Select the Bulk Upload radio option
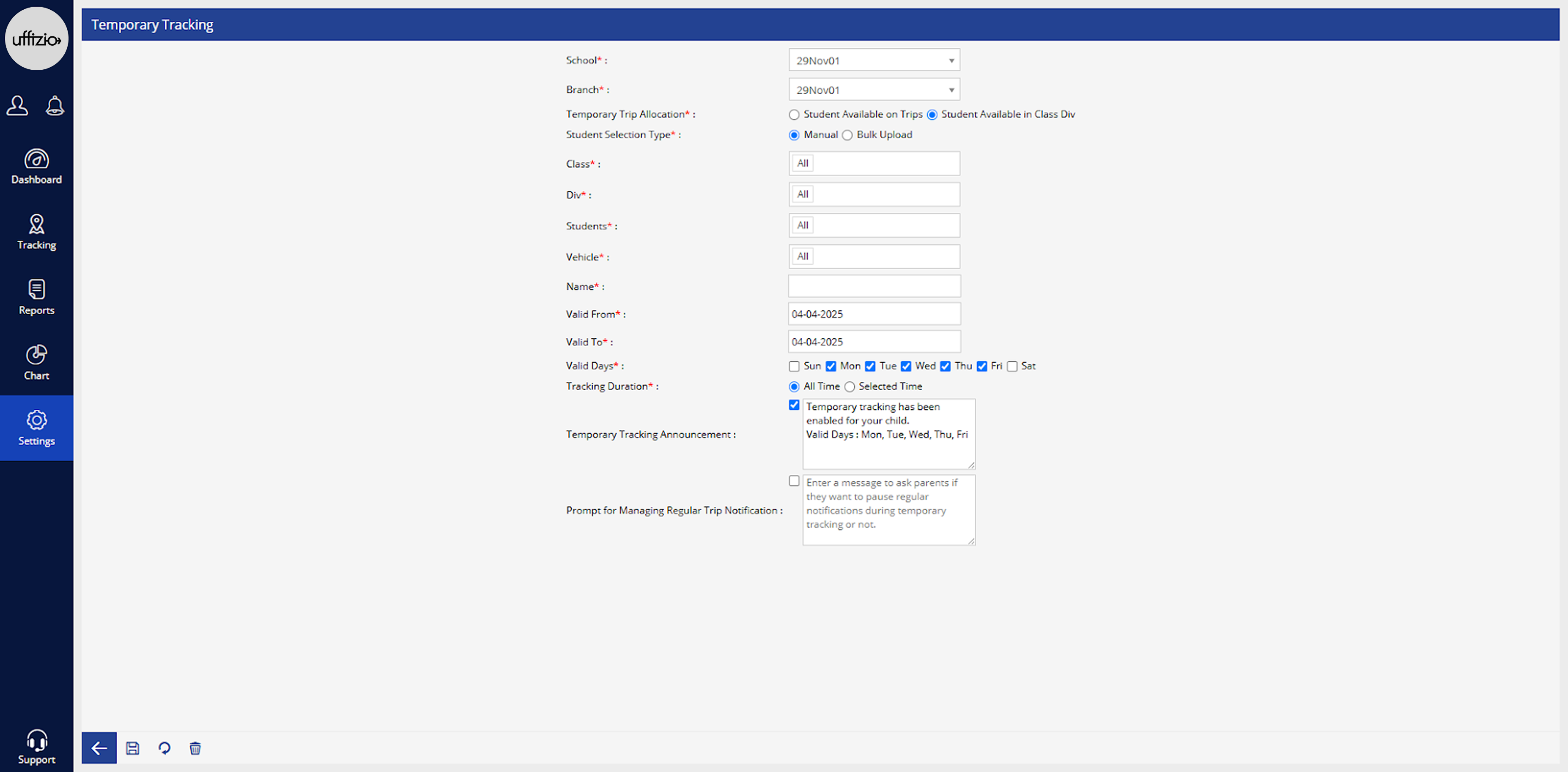The width and height of the screenshot is (1568, 772). point(847,135)
